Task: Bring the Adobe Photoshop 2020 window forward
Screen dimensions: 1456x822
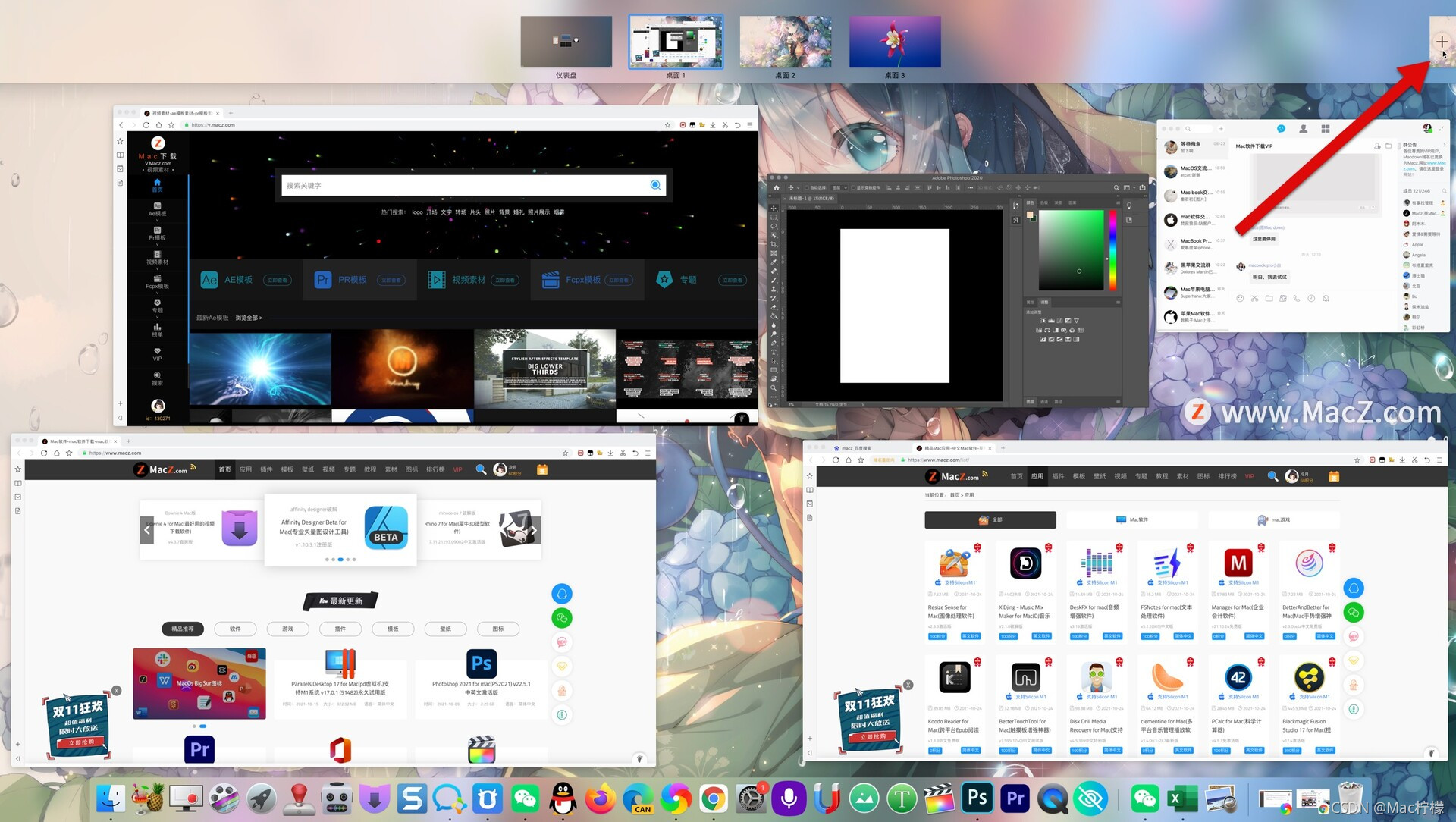Action: pyautogui.click(x=955, y=178)
